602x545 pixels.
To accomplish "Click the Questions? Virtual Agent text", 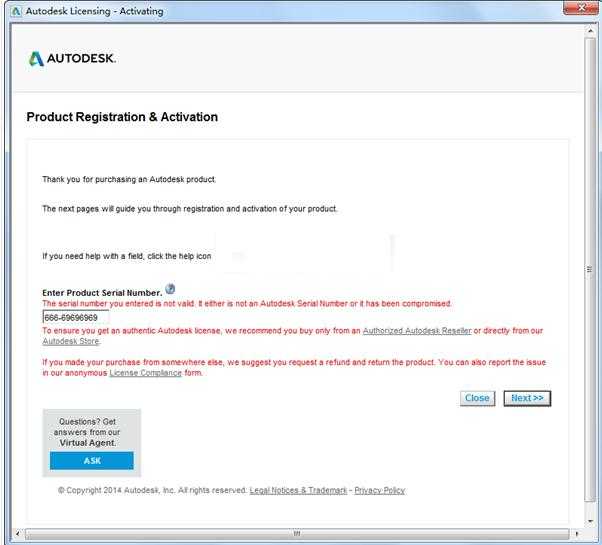I will [87, 432].
